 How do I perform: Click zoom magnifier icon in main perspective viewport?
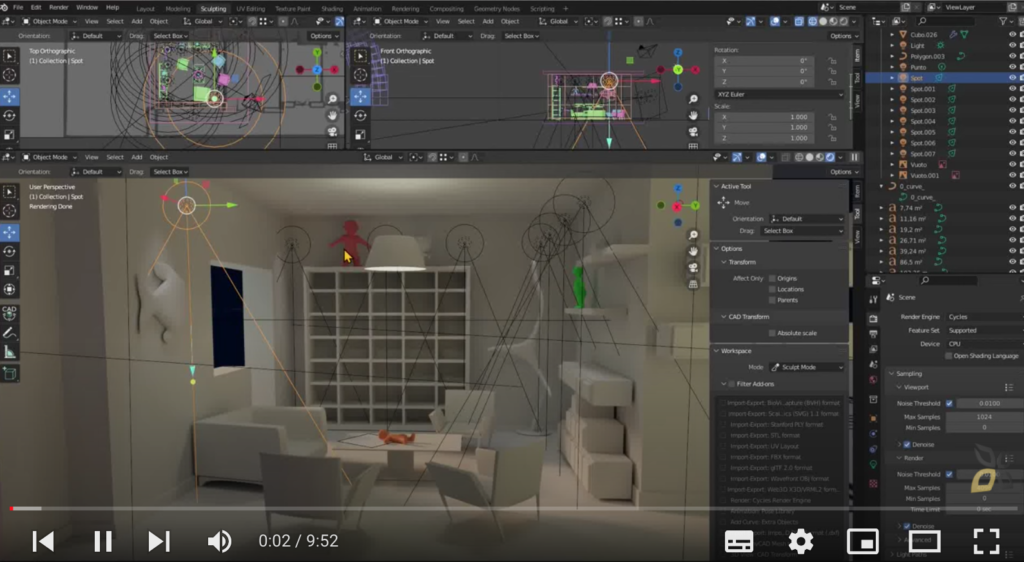point(693,234)
